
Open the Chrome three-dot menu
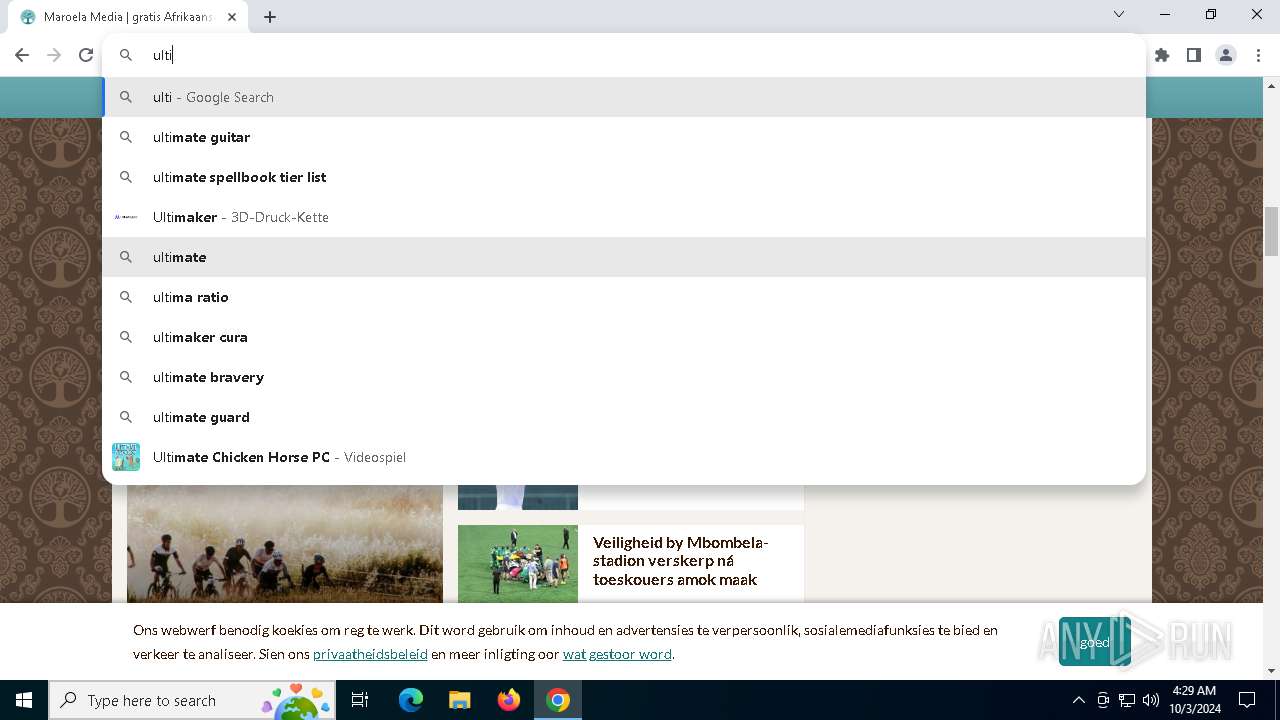(1258, 55)
